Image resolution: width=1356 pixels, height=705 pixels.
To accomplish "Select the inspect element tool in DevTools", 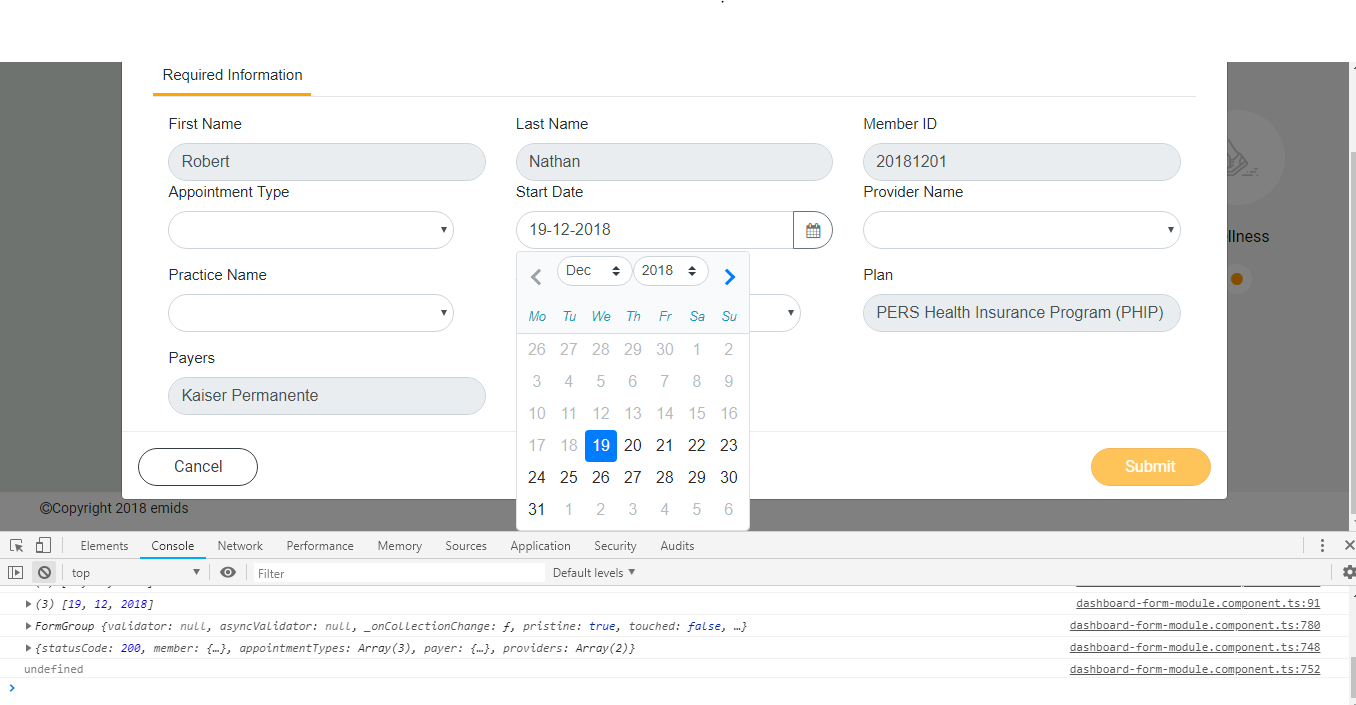I will [x=15, y=545].
